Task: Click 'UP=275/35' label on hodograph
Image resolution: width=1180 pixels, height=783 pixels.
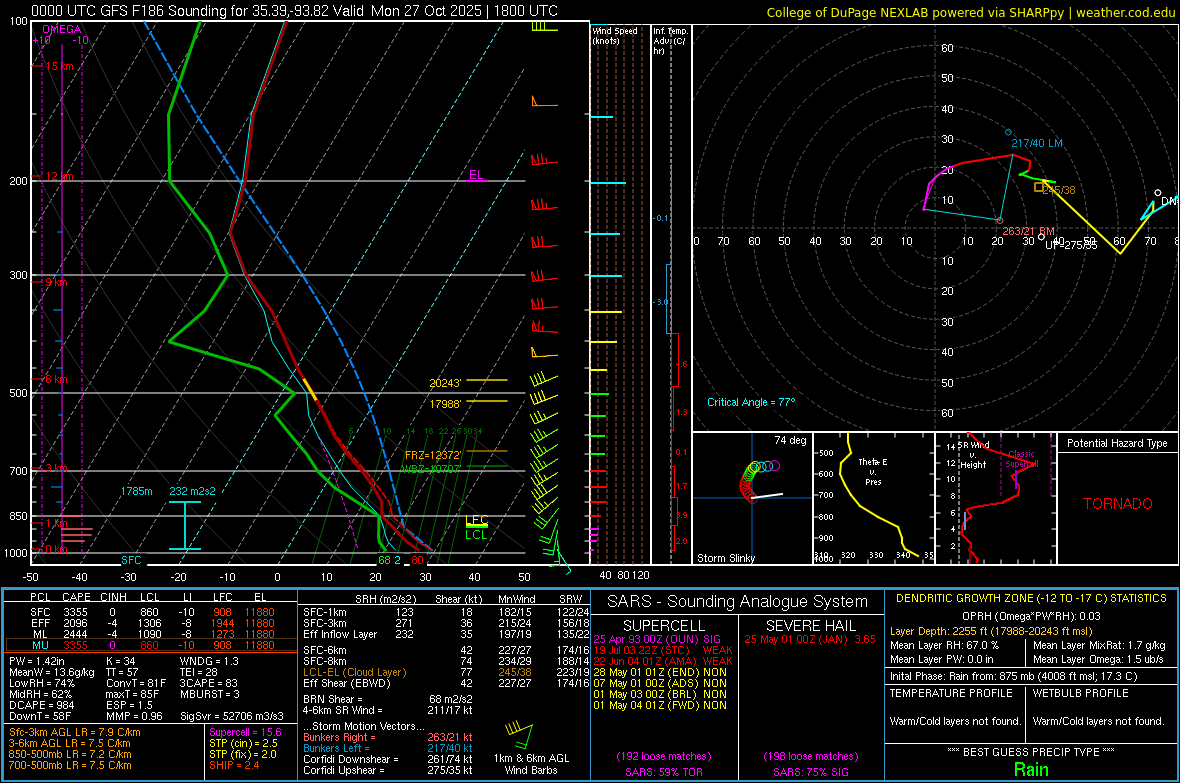Action: [1071, 245]
